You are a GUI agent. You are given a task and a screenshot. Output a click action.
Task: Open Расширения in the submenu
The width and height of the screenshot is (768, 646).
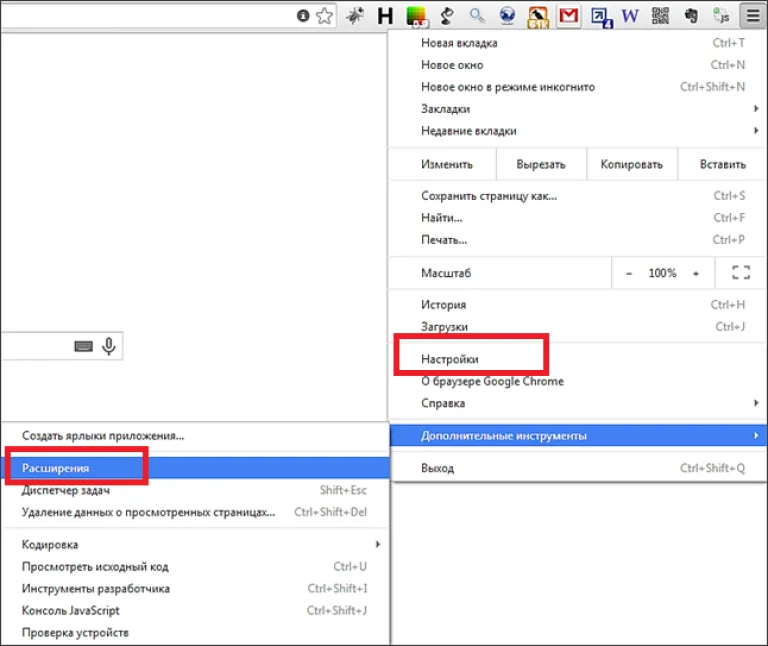(195, 468)
